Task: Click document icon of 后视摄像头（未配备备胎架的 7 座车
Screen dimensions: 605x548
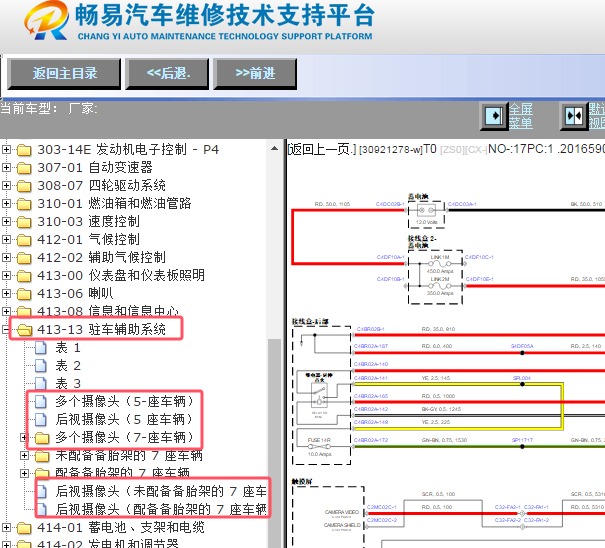Action: click(x=42, y=492)
